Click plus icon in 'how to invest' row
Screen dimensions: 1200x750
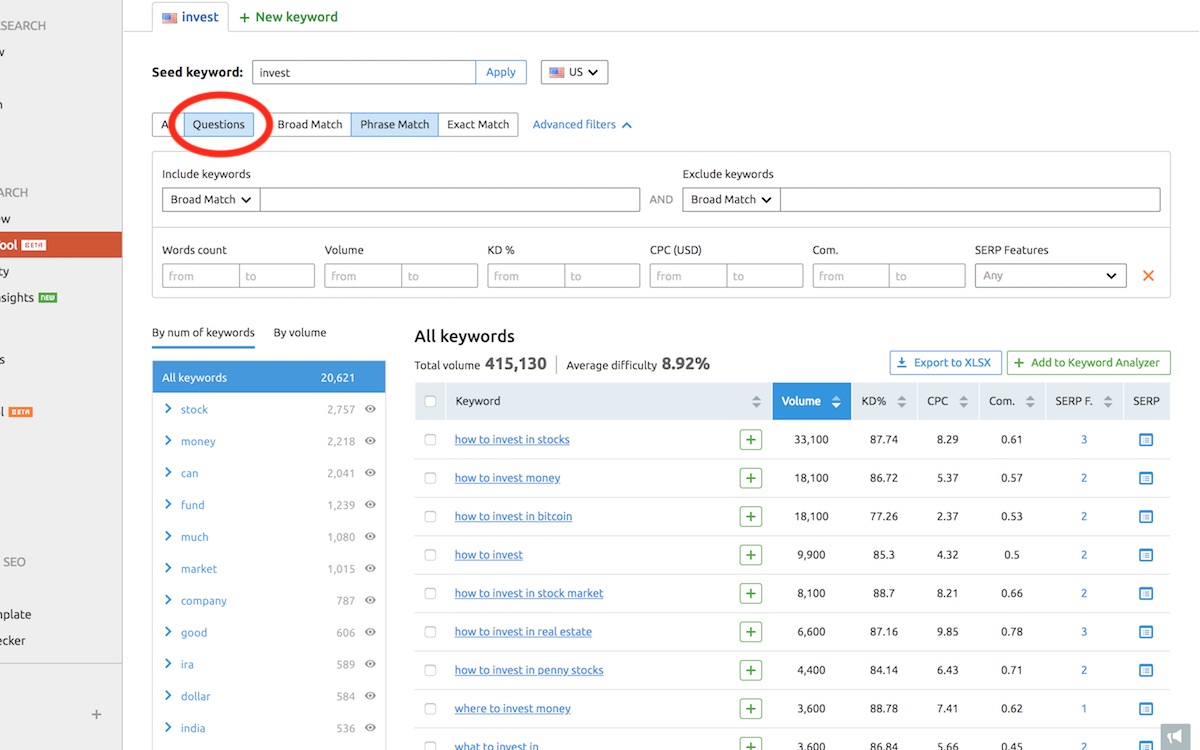point(750,555)
